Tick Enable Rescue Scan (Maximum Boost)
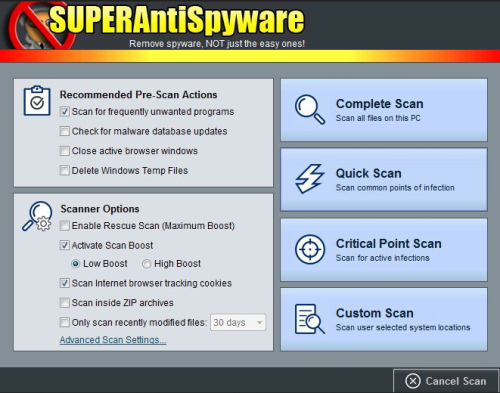This screenshot has width=500, height=393. coord(65,226)
